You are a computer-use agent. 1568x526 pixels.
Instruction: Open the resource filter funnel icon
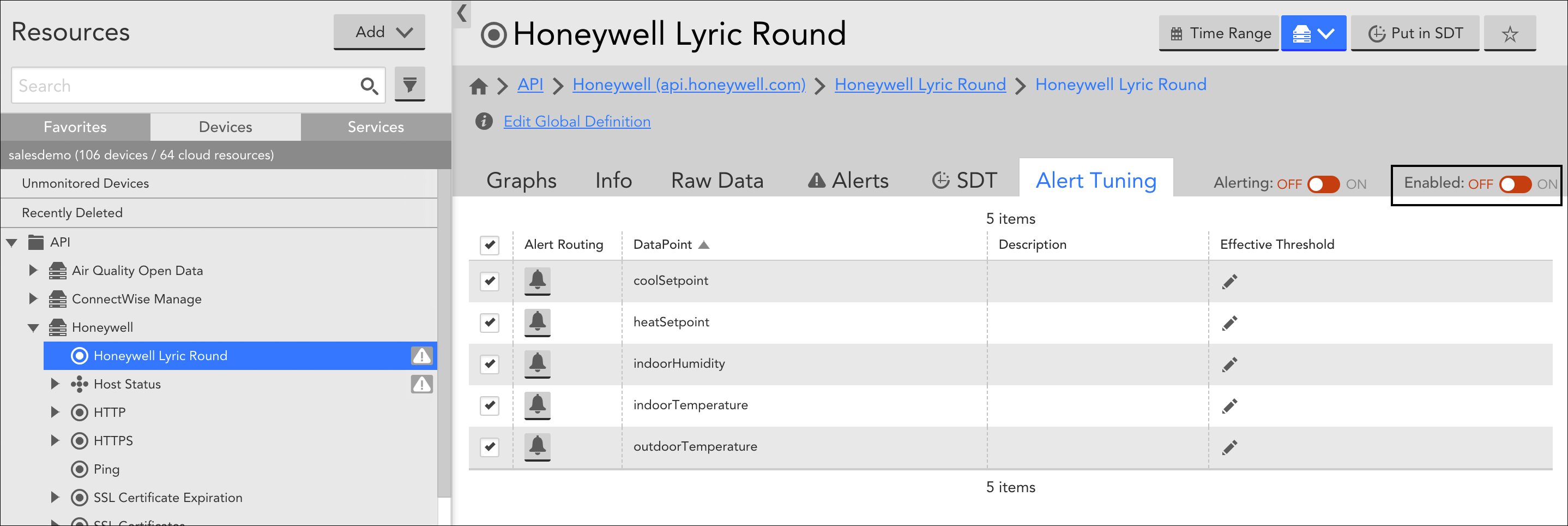[x=409, y=84]
